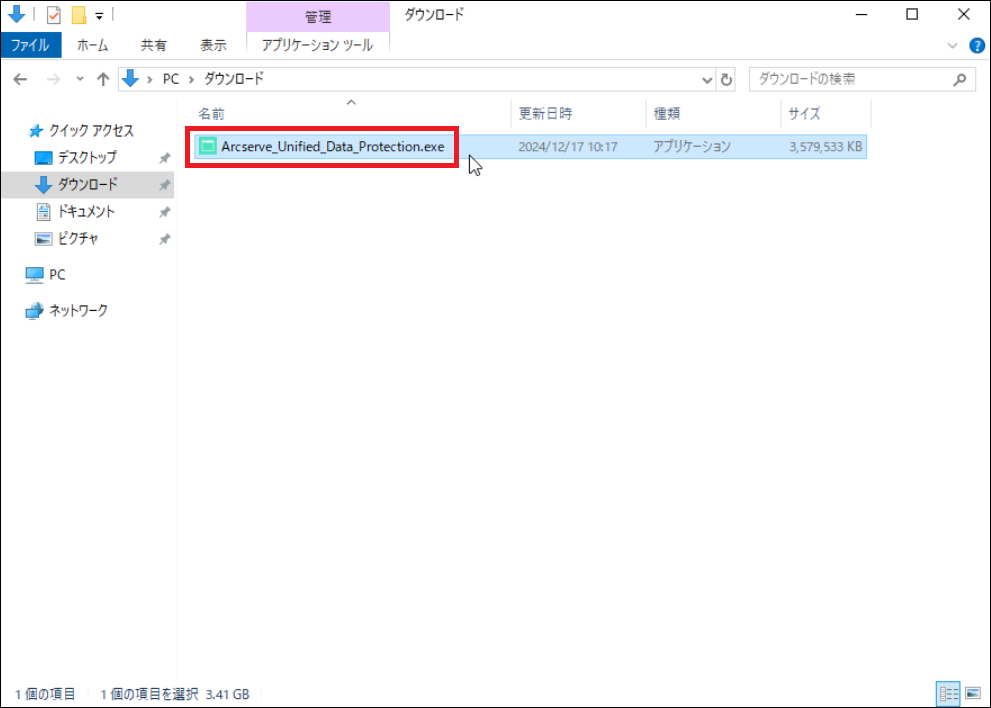Click the 3,579,533 KB size cell
The height and width of the screenshot is (708, 991).
(x=825, y=147)
